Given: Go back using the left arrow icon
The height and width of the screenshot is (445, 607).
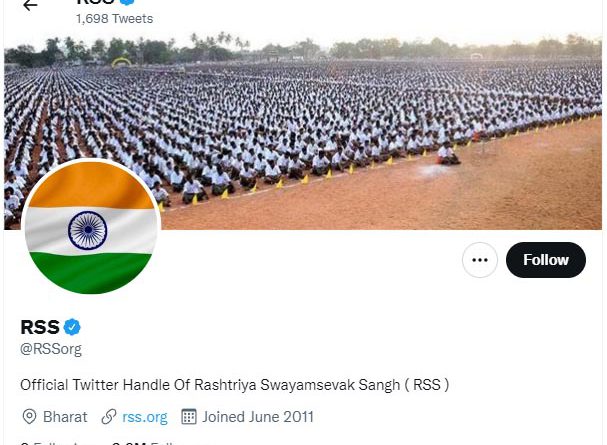Looking at the screenshot, I should [x=30, y=5].
